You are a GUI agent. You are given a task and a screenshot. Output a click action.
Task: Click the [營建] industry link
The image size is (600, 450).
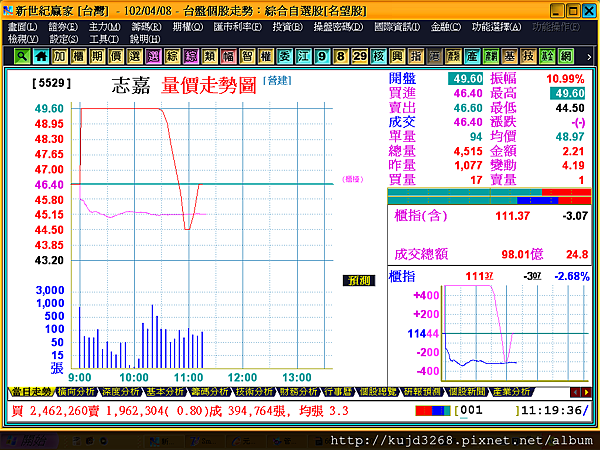[277, 80]
